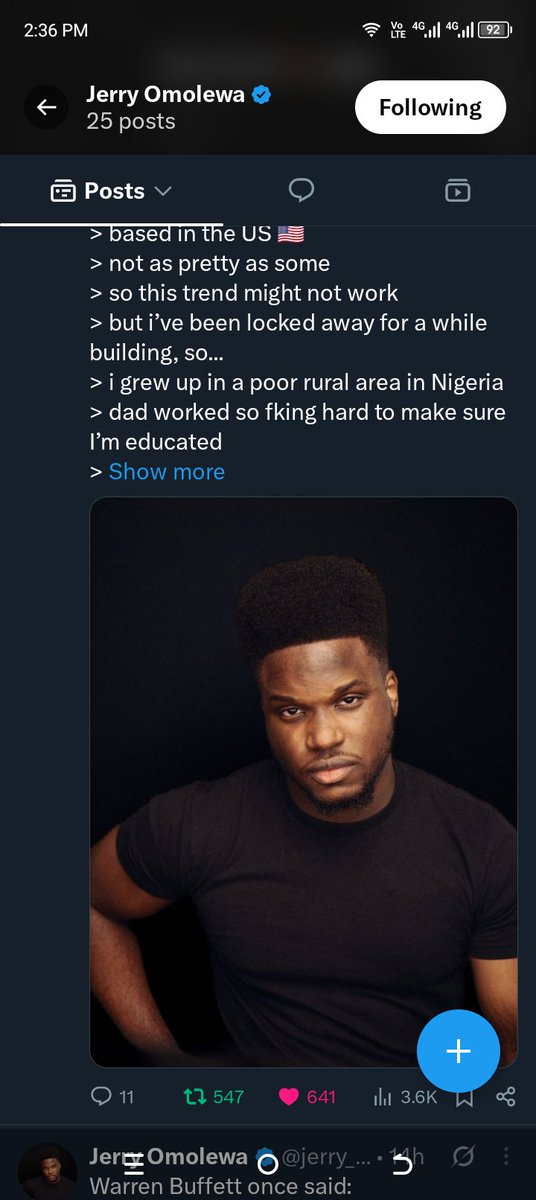Tap Show more to expand post text
Viewport: 536px width, 1200px height.
click(x=166, y=471)
